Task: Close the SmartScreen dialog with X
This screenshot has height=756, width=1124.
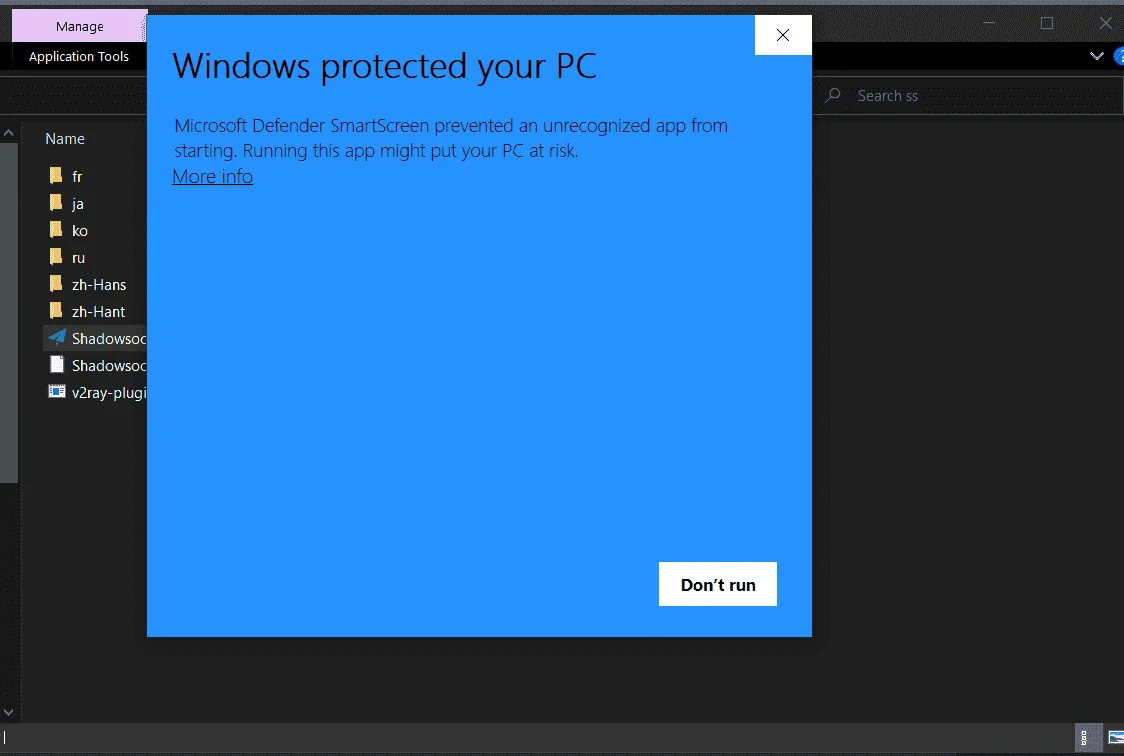Action: coord(783,35)
